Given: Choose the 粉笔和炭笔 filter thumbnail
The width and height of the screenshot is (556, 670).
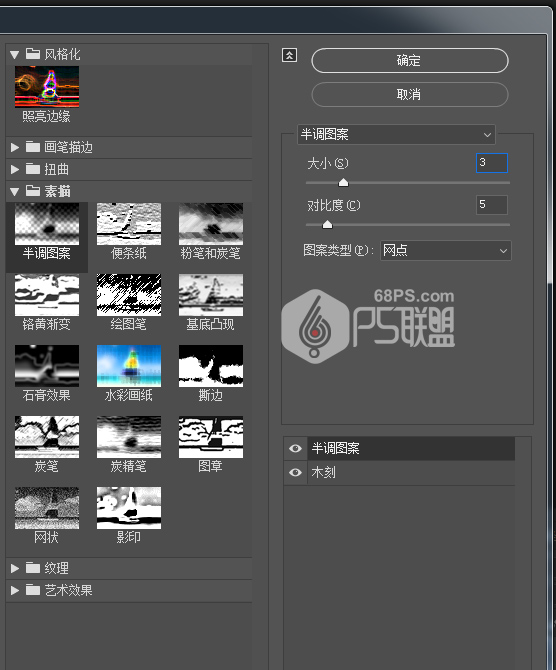Looking at the screenshot, I should tap(211, 224).
